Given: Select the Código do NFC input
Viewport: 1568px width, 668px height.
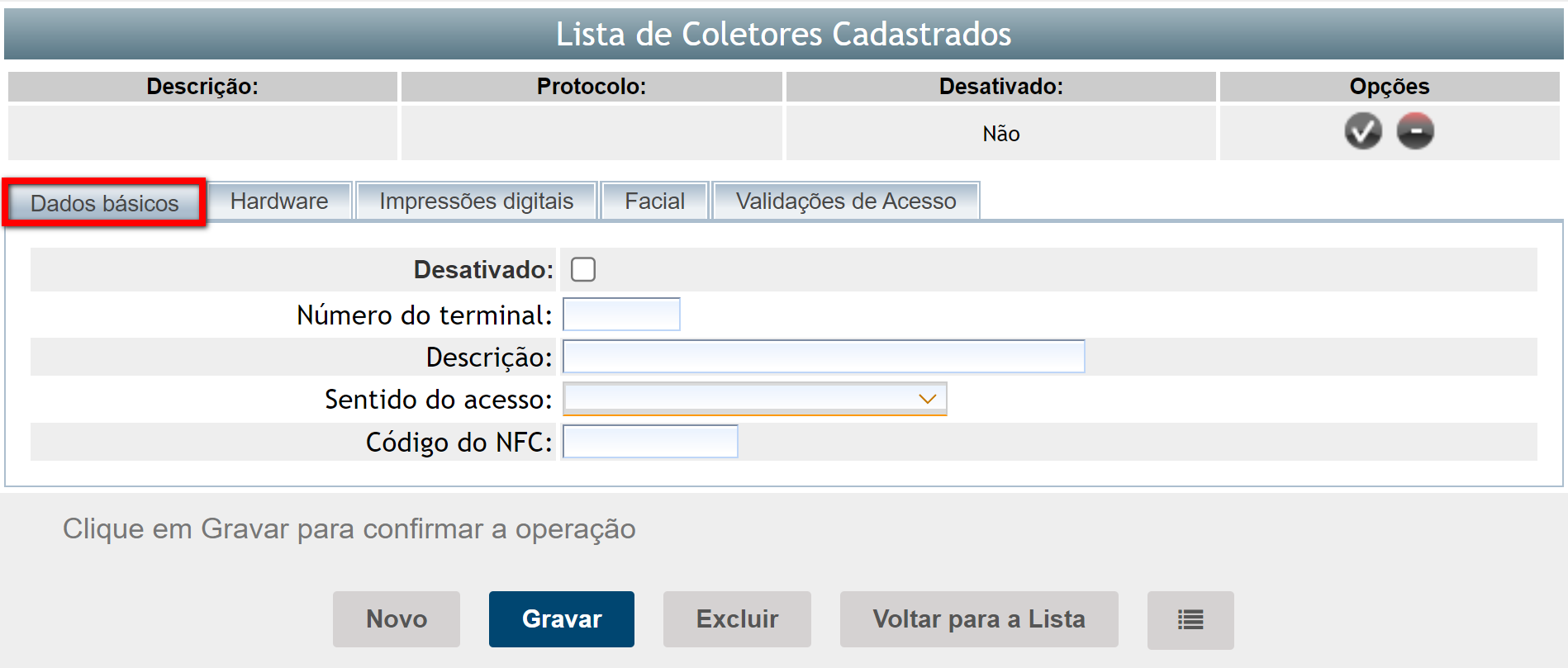Looking at the screenshot, I should point(650,442).
